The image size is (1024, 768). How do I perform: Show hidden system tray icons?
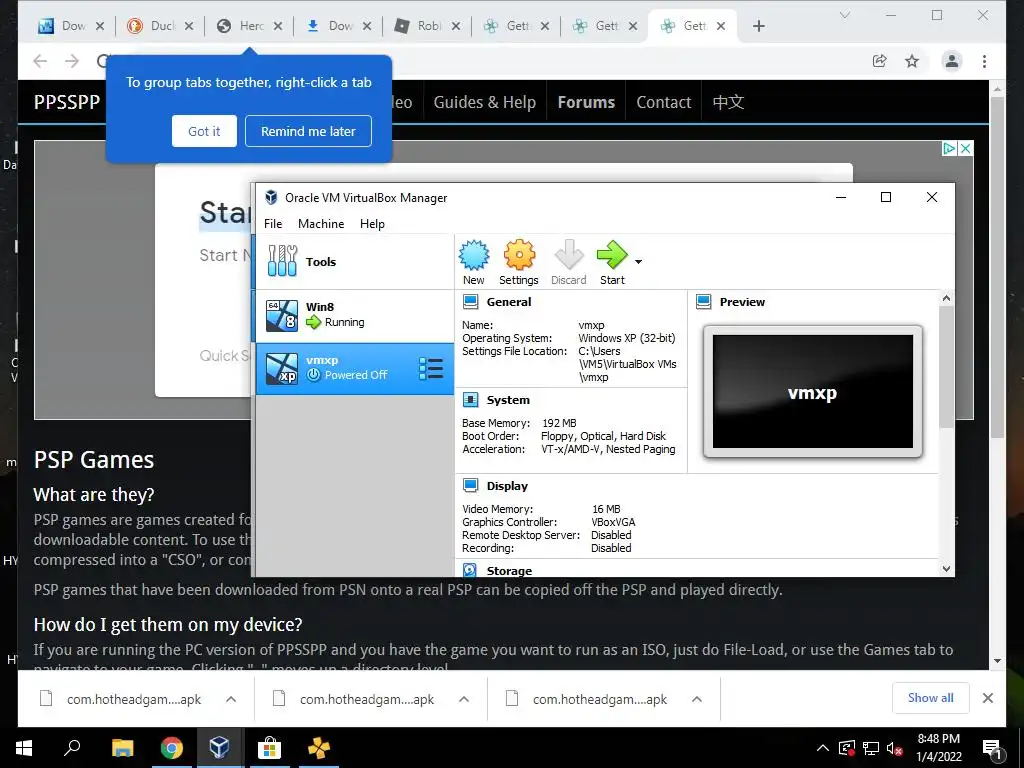coord(823,748)
